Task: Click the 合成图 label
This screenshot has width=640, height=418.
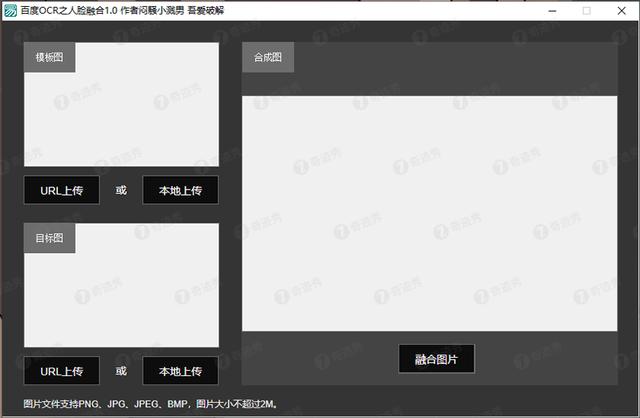Action: point(268,57)
